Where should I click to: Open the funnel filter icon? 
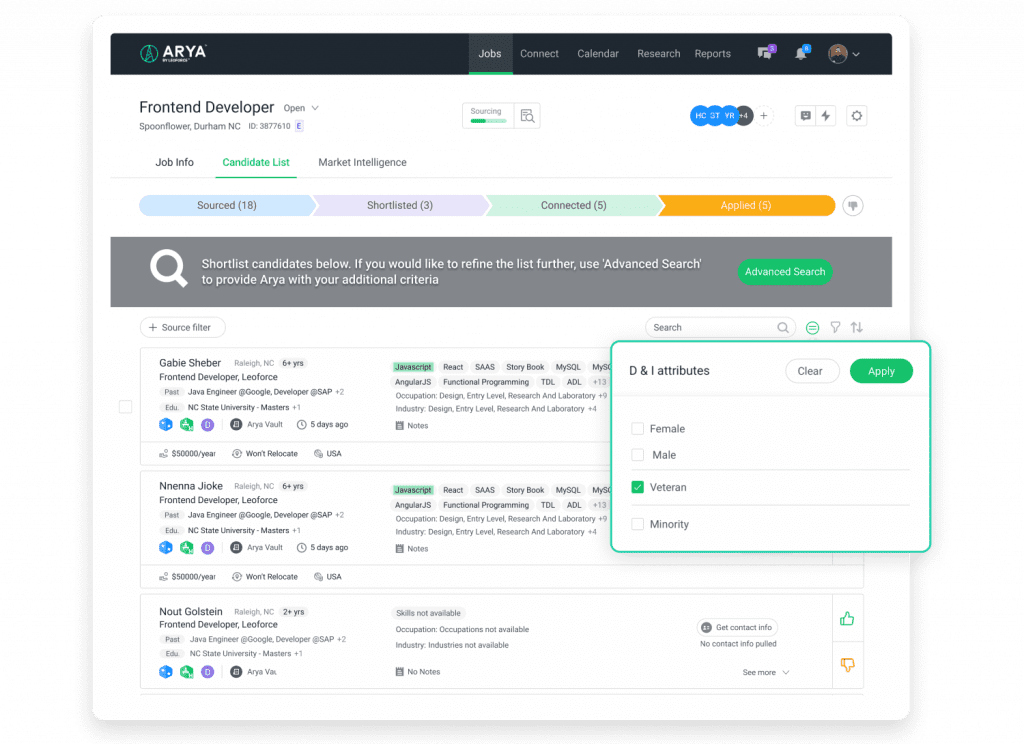(x=835, y=327)
